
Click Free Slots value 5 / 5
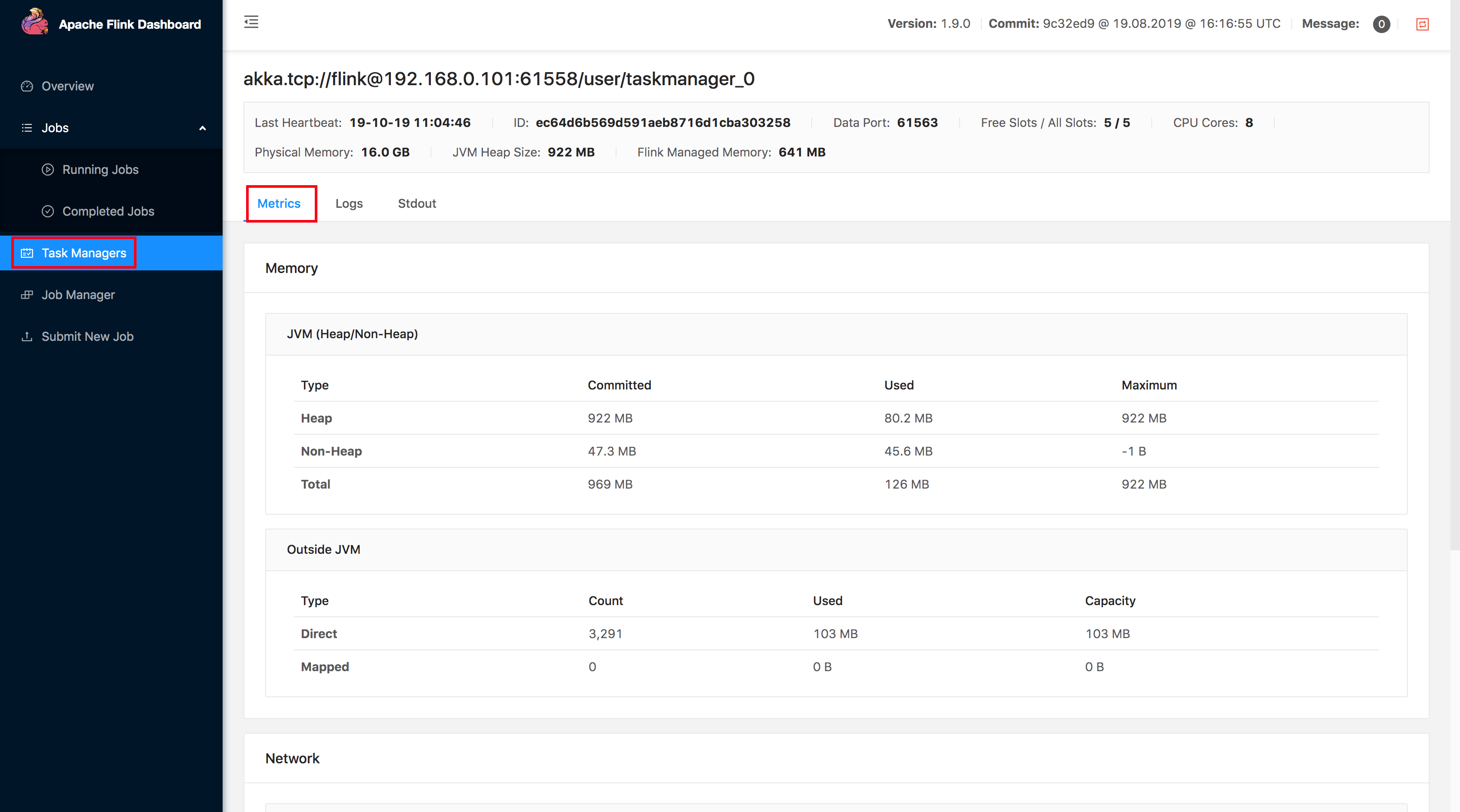point(1117,123)
